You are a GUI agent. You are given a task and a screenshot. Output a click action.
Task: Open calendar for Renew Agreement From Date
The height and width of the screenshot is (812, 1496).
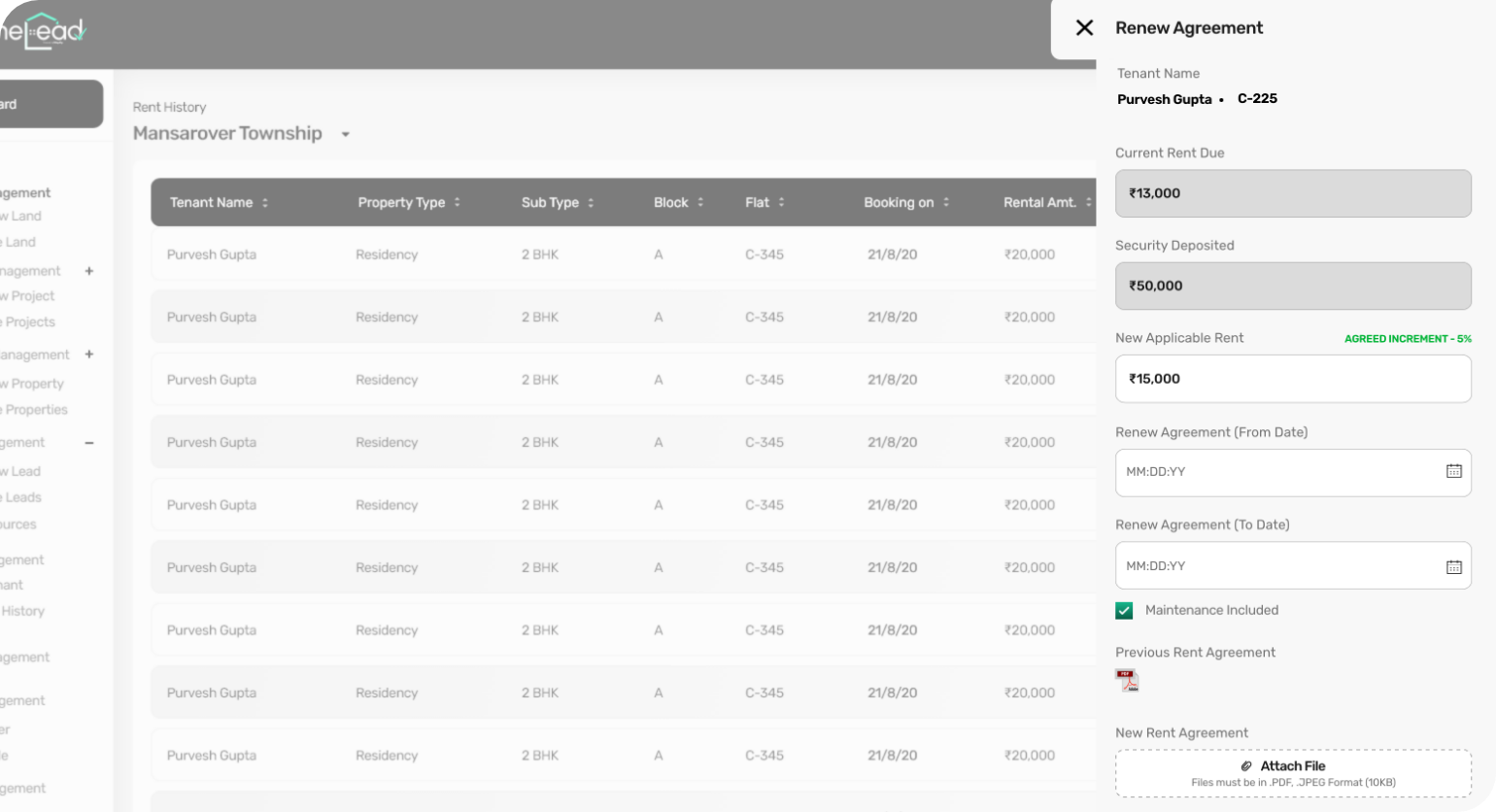[1453, 471]
